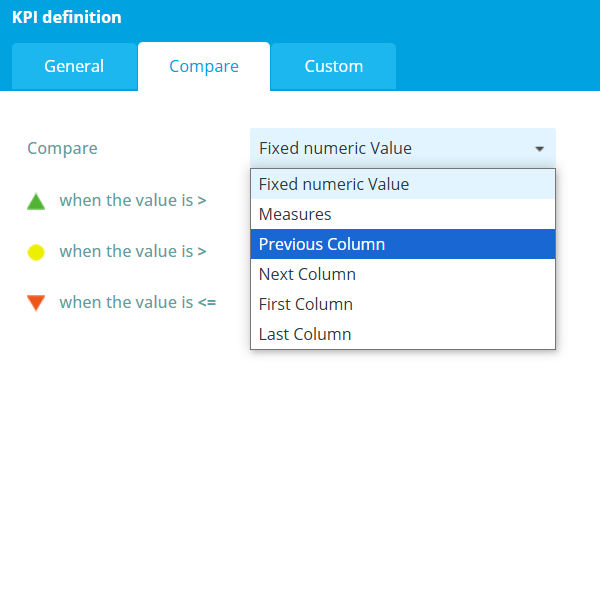Pick Previous Column from the list
The image size is (600, 600).
pos(403,244)
